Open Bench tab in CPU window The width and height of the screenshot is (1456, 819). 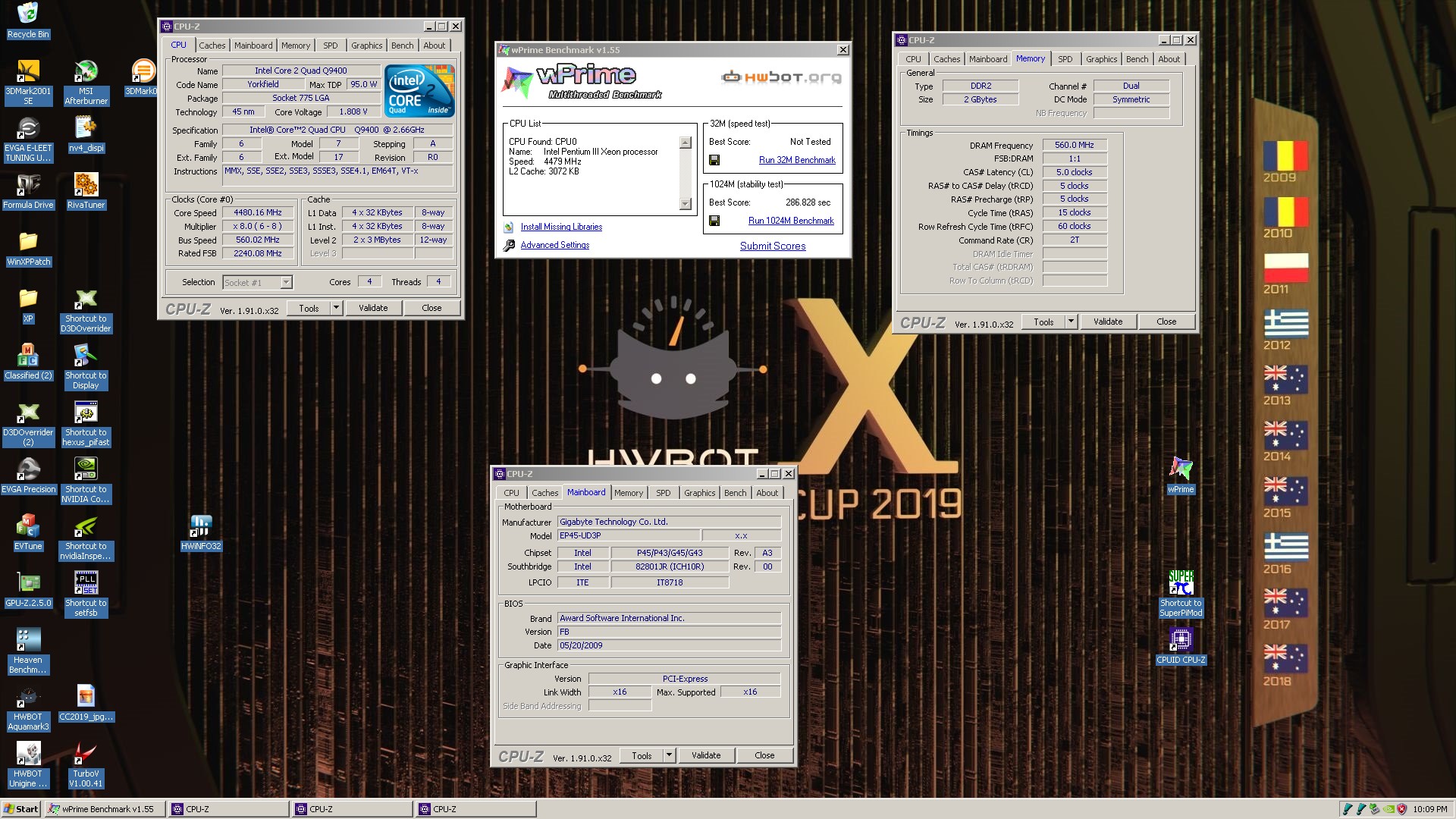click(403, 45)
